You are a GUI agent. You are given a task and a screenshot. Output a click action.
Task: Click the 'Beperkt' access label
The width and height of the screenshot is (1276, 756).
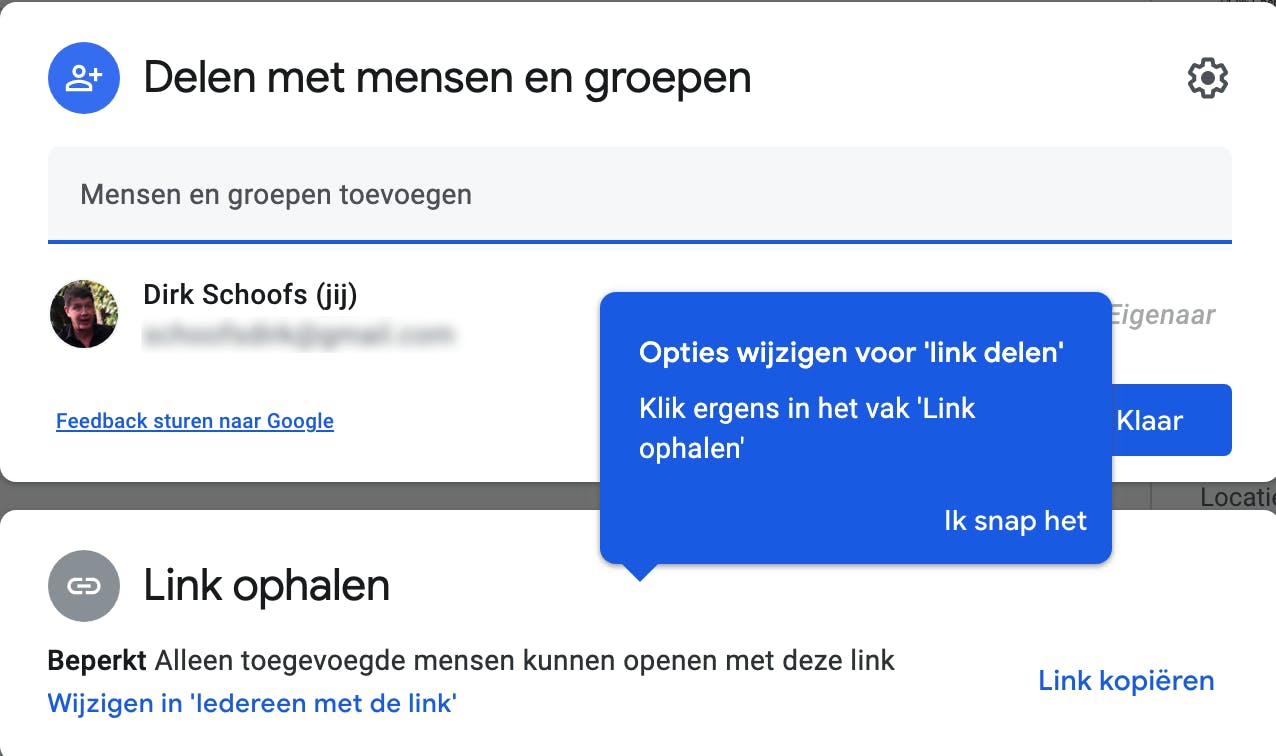(x=97, y=660)
